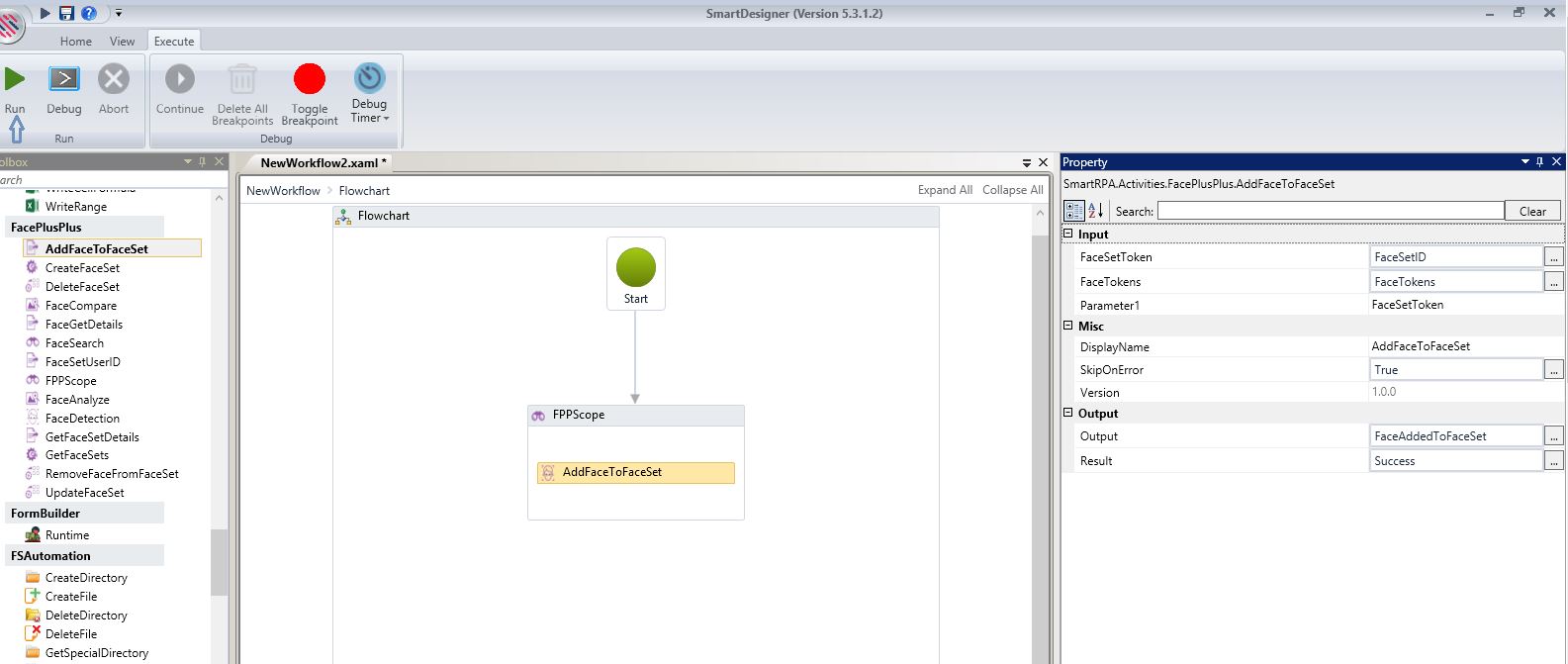This screenshot has height=664, width=1568.
Task: Click the Continue icon
Action: [180, 79]
